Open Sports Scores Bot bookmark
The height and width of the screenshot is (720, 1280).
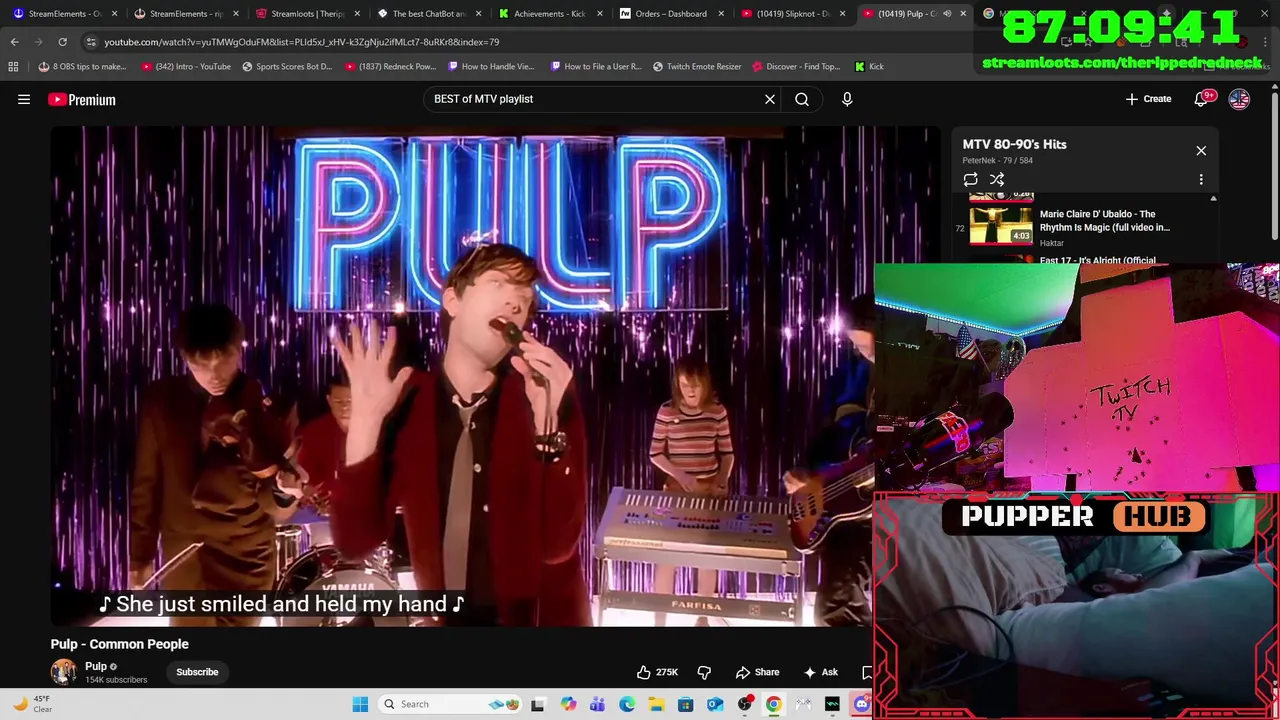tap(287, 66)
